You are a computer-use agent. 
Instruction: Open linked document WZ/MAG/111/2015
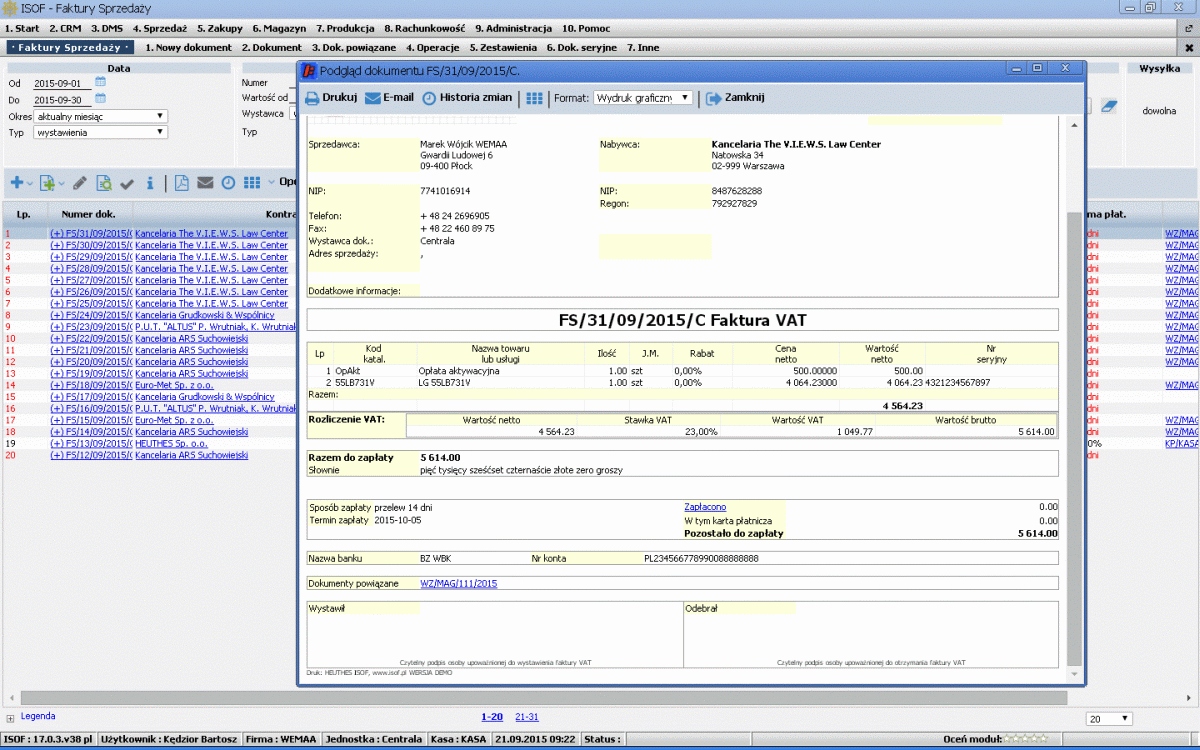(x=458, y=583)
